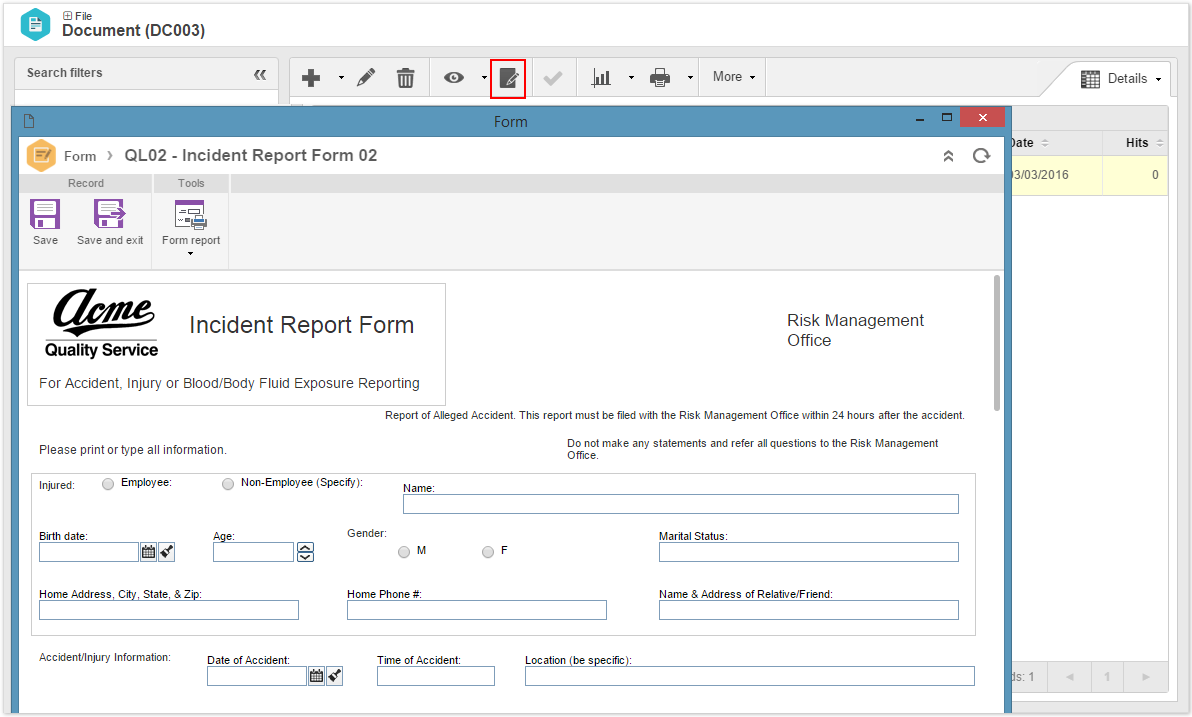This screenshot has width=1192, height=717.
Task: Click the Form breadcrumb link
Action: pyautogui.click(x=80, y=156)
